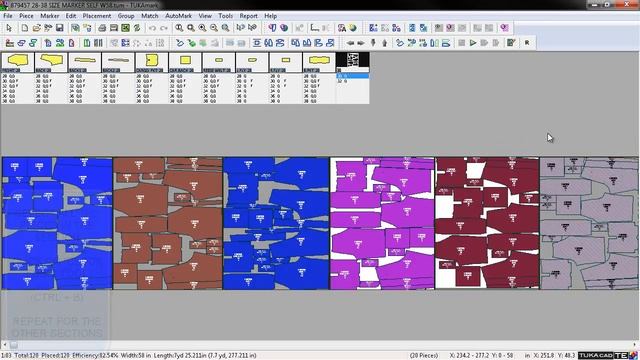Click the left arrow nudge icon

click(350, 42)
